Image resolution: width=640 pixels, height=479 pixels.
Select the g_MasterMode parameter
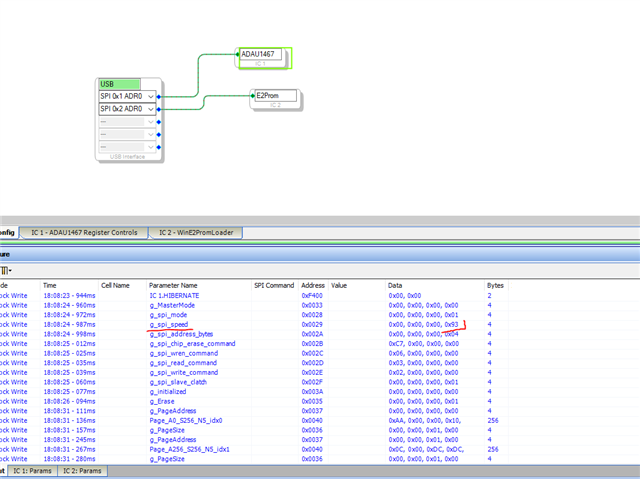point(172,305)
